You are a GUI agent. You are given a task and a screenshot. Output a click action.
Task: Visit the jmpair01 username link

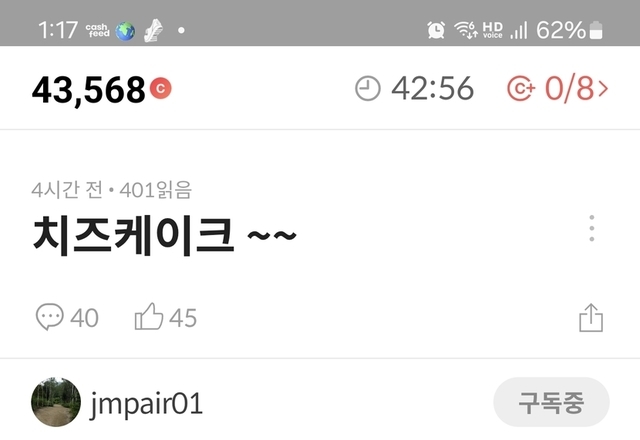point(146,403)
